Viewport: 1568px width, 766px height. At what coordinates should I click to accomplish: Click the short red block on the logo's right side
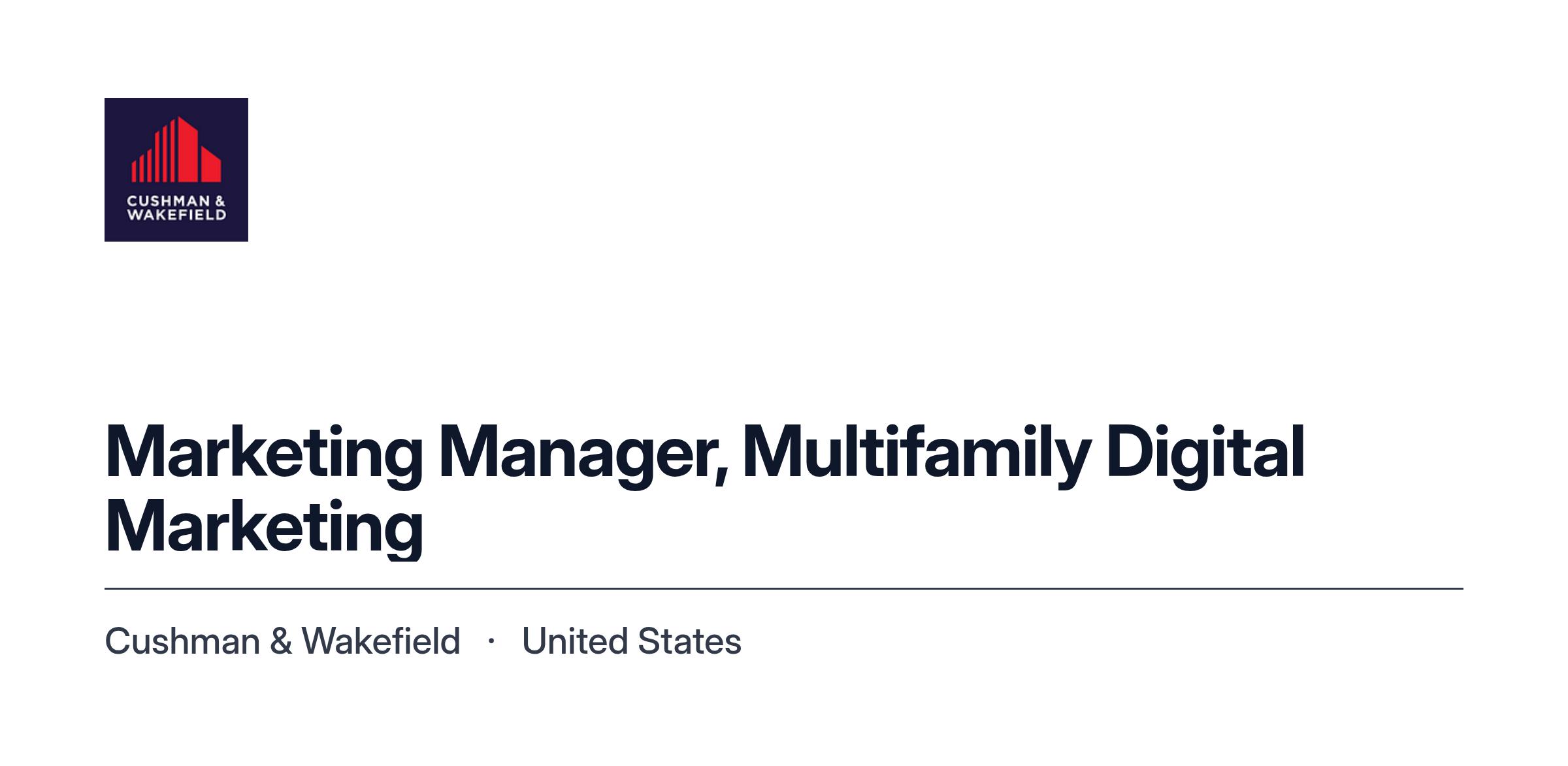[x=210, y=164]
